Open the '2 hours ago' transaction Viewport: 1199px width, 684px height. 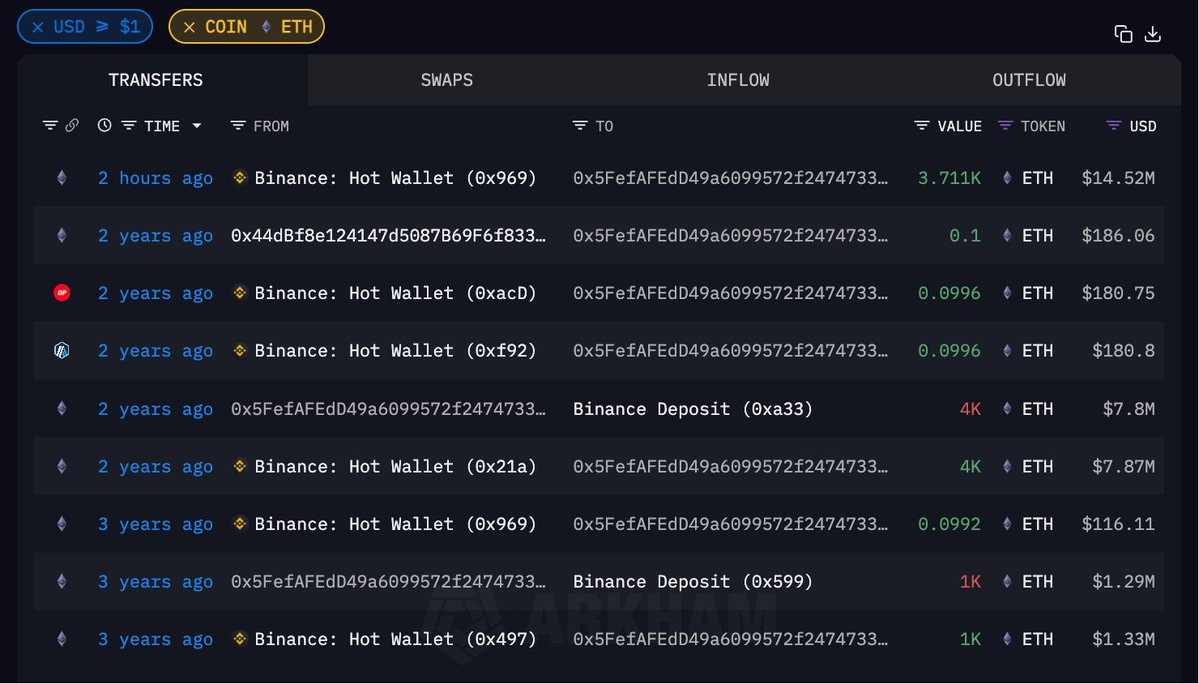tap(155, 178)
